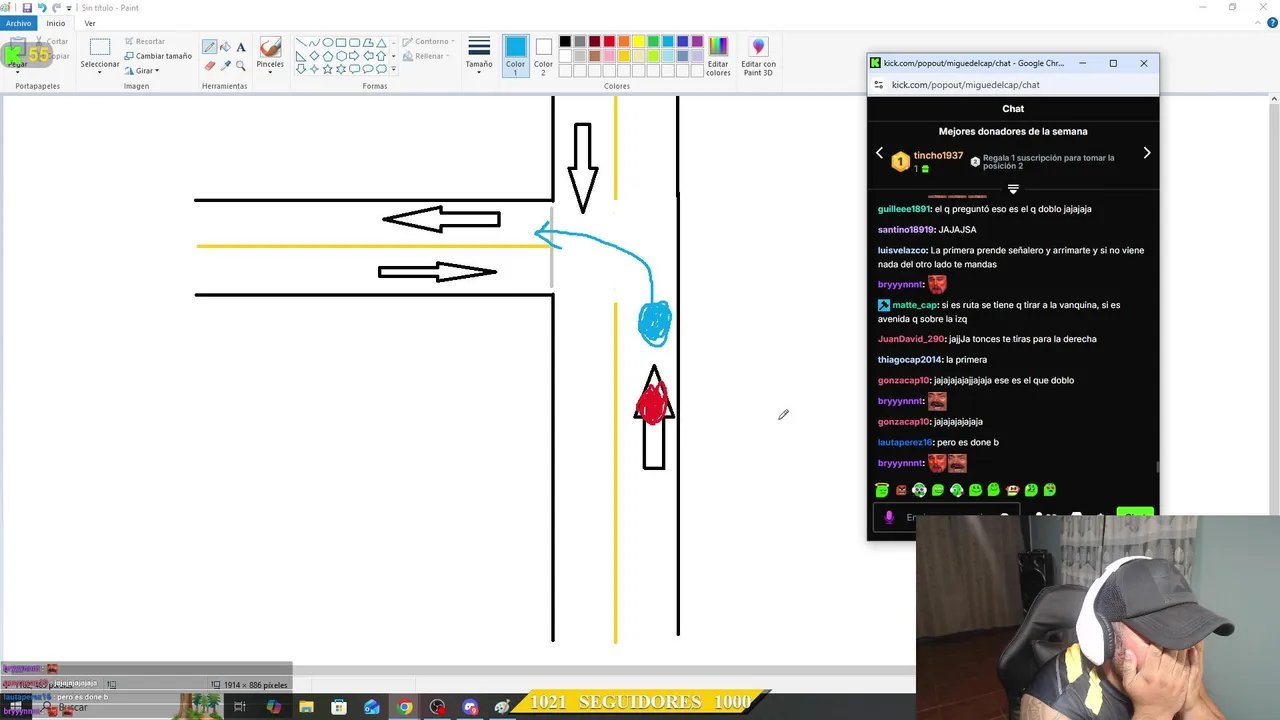Expand the Formas gallery more arrow
This screenshot has height=720, width=1280.
393,69
